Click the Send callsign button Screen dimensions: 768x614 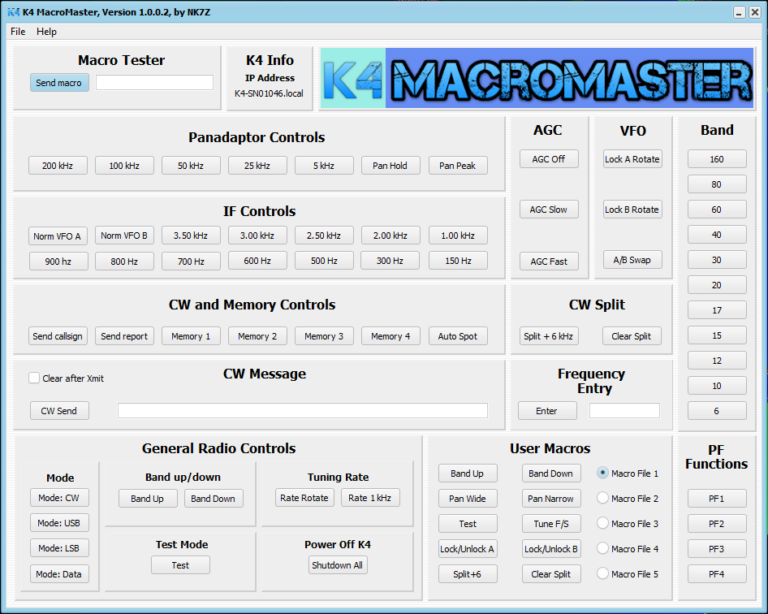coord(57,336)
